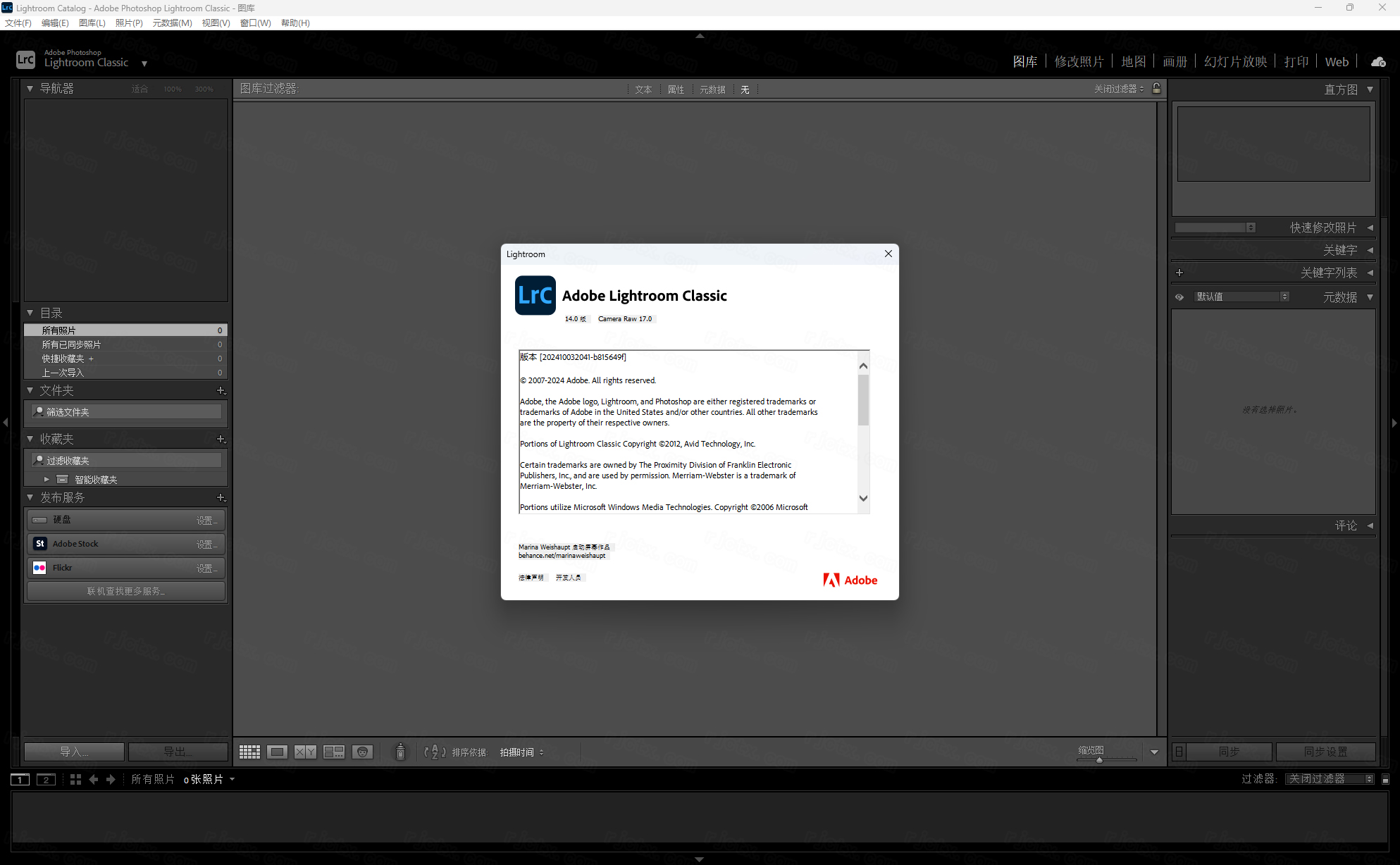The height and width of the screenshot is (865, 1400).
Task: Enable the secondary window labeled 2
Action: [x=46, y=779]
